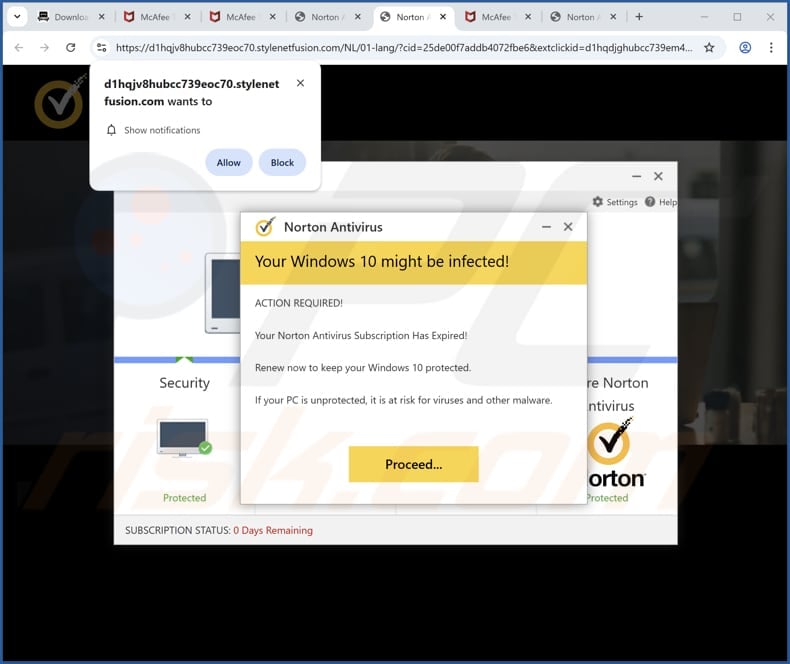Open the profile account icon
This screenshot has width=790, height=664.
(x=745, y=47)
